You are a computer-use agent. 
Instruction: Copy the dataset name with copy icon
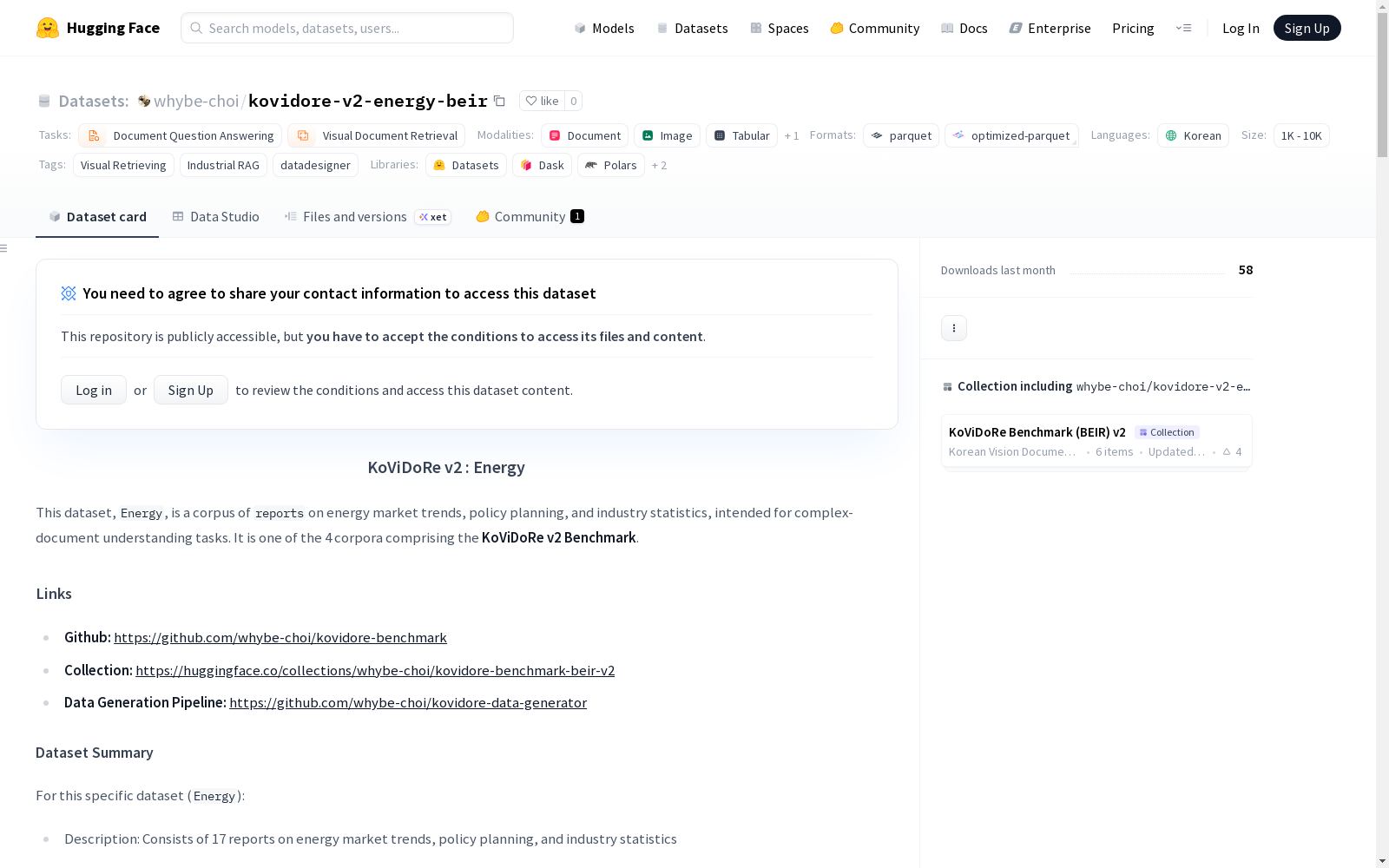pos(499,101)
